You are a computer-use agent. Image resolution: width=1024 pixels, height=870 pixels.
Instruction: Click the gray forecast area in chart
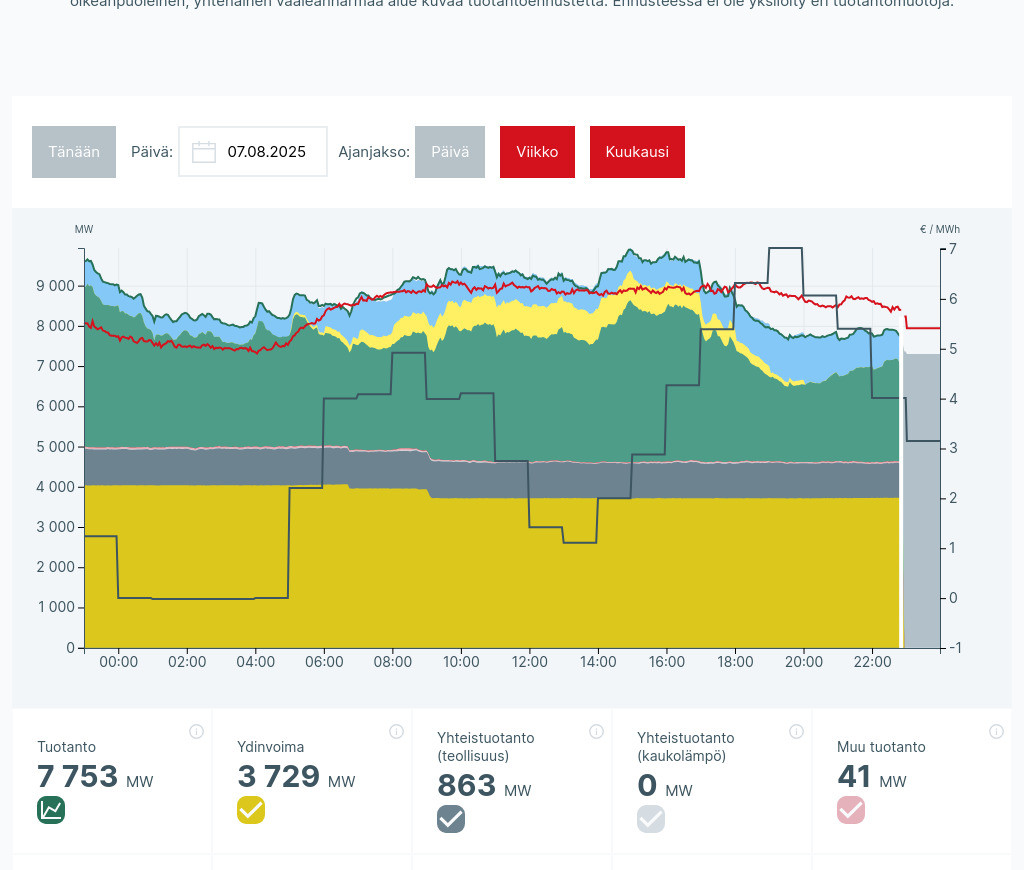(x=922, y=500)
